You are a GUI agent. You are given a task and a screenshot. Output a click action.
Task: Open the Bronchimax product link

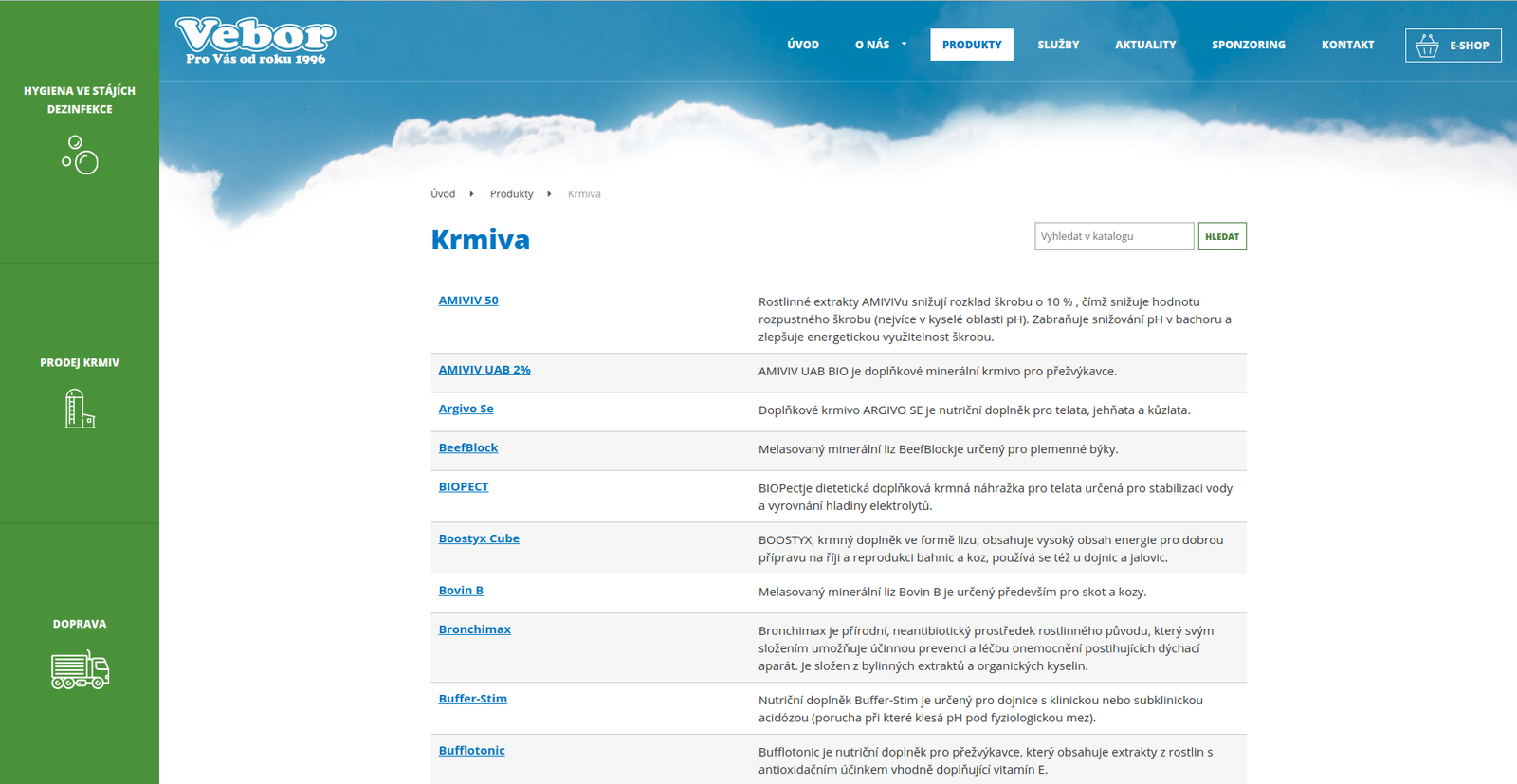(474, 629)
